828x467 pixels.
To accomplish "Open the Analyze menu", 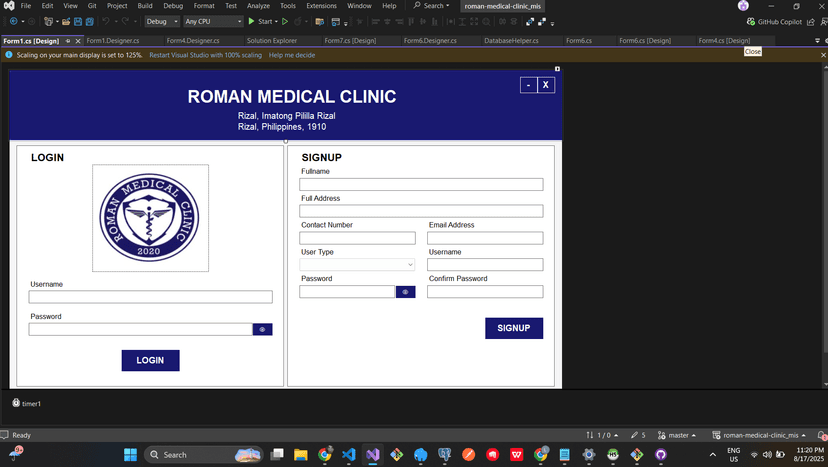I will point(258,6).
